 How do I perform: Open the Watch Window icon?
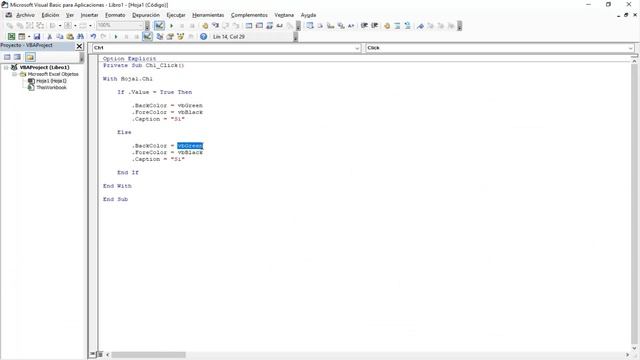[x=269, y=26]
